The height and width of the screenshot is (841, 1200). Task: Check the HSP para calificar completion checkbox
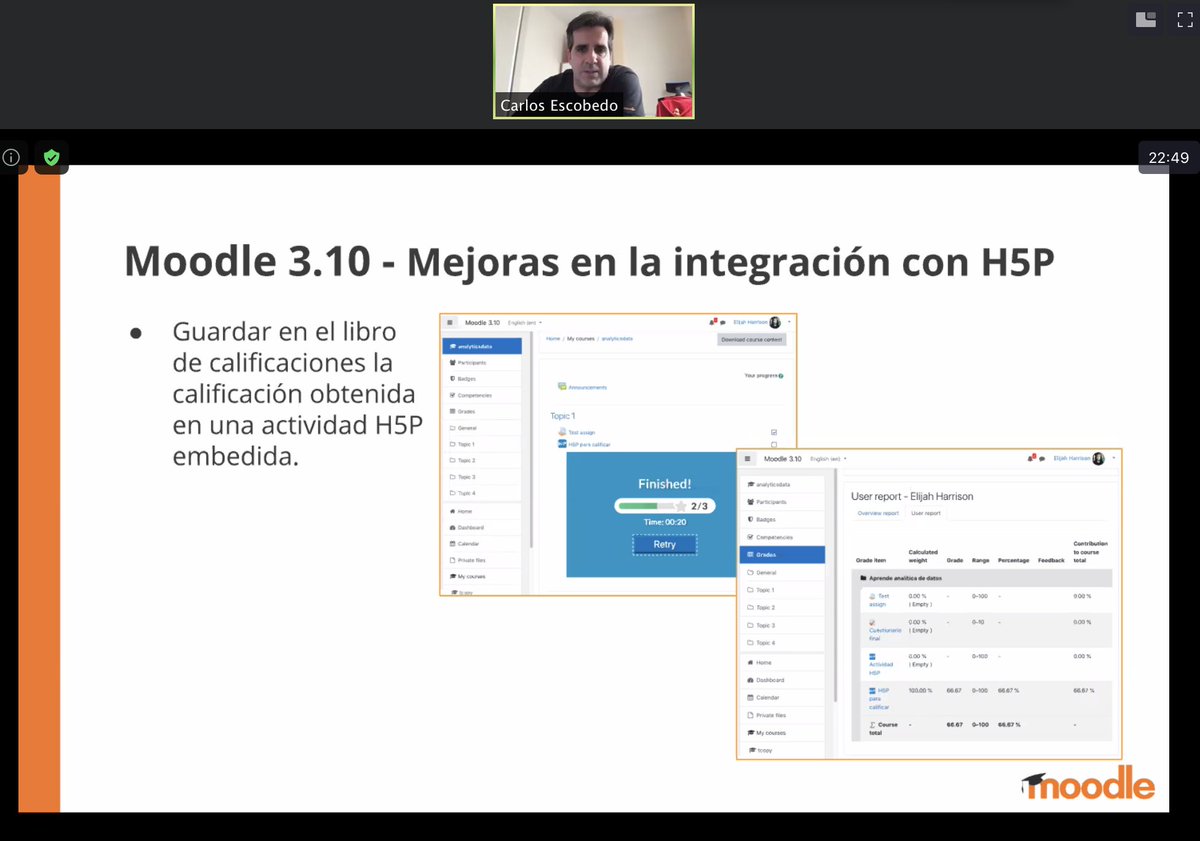click(773, 443)
